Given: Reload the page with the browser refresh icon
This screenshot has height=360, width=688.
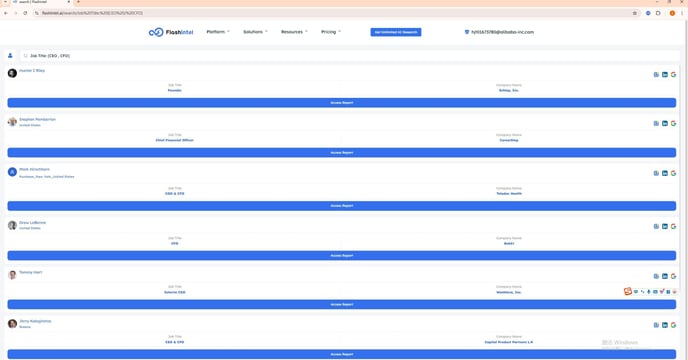Looking at the screenshot, I should click(x=25, y=13).
